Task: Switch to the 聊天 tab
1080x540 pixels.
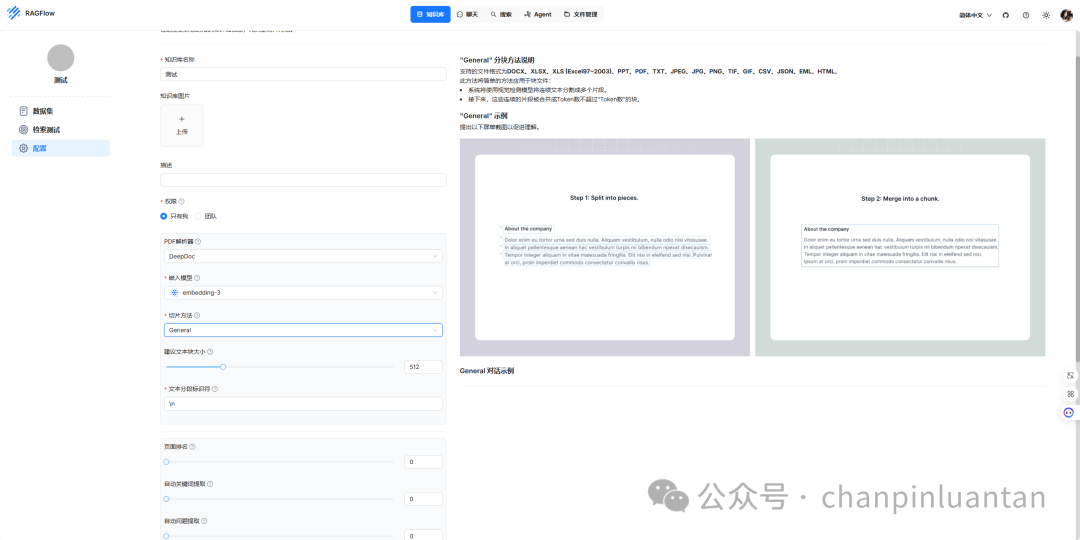Action: (x=467, y=14)
